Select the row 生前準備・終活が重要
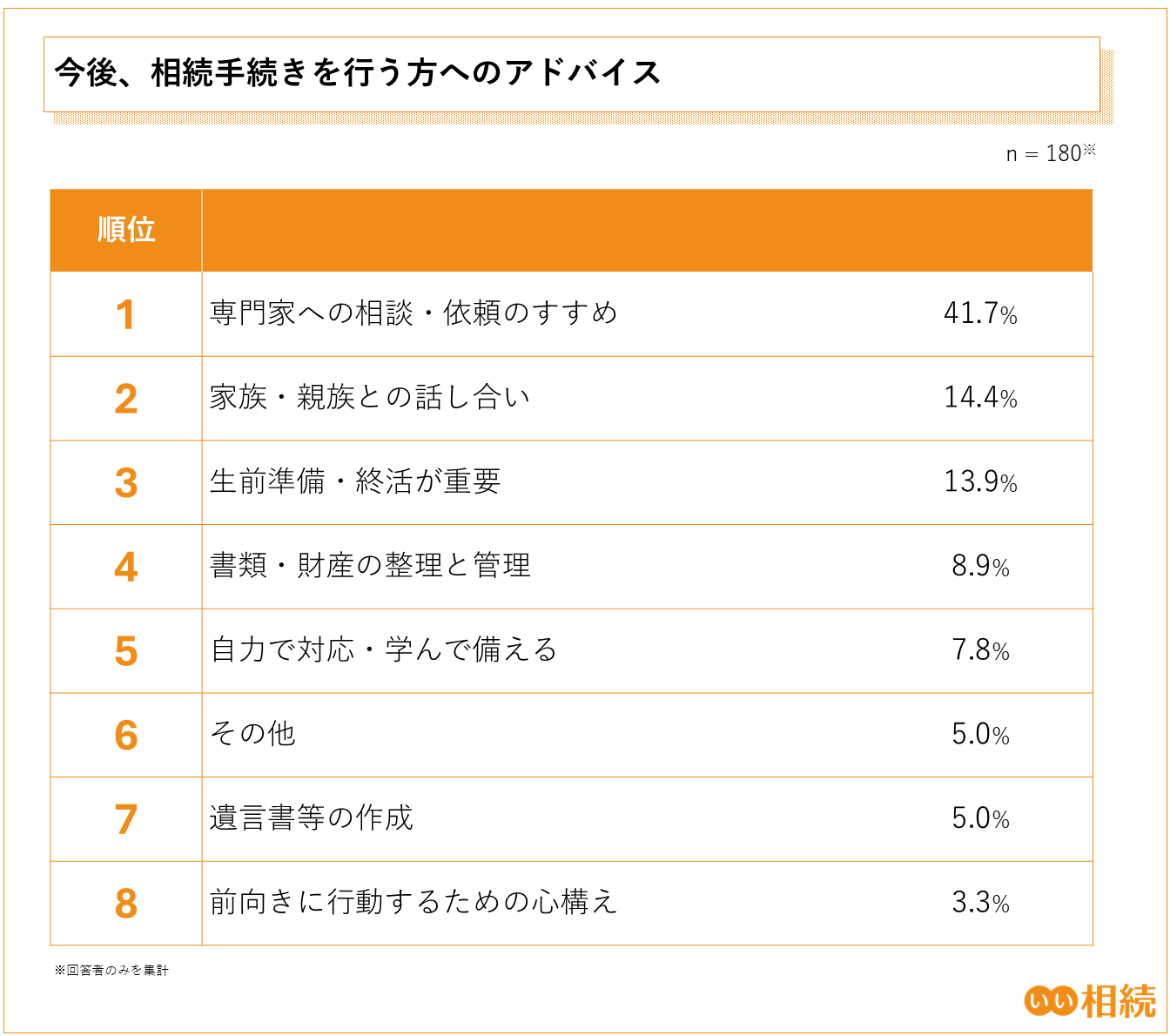1170x1036 pixels. 355,481
